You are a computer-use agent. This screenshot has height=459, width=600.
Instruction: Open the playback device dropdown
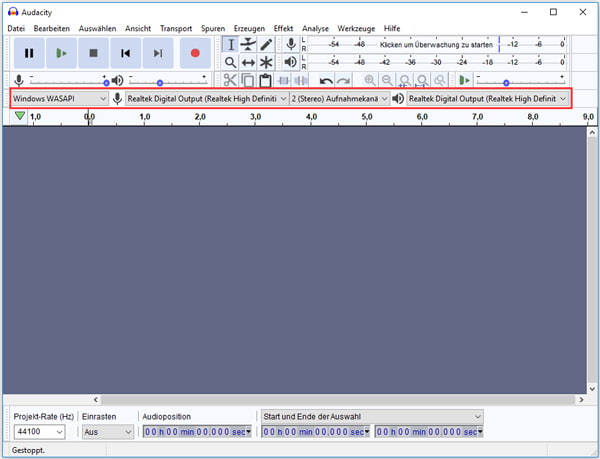click(x=488, y=99)
